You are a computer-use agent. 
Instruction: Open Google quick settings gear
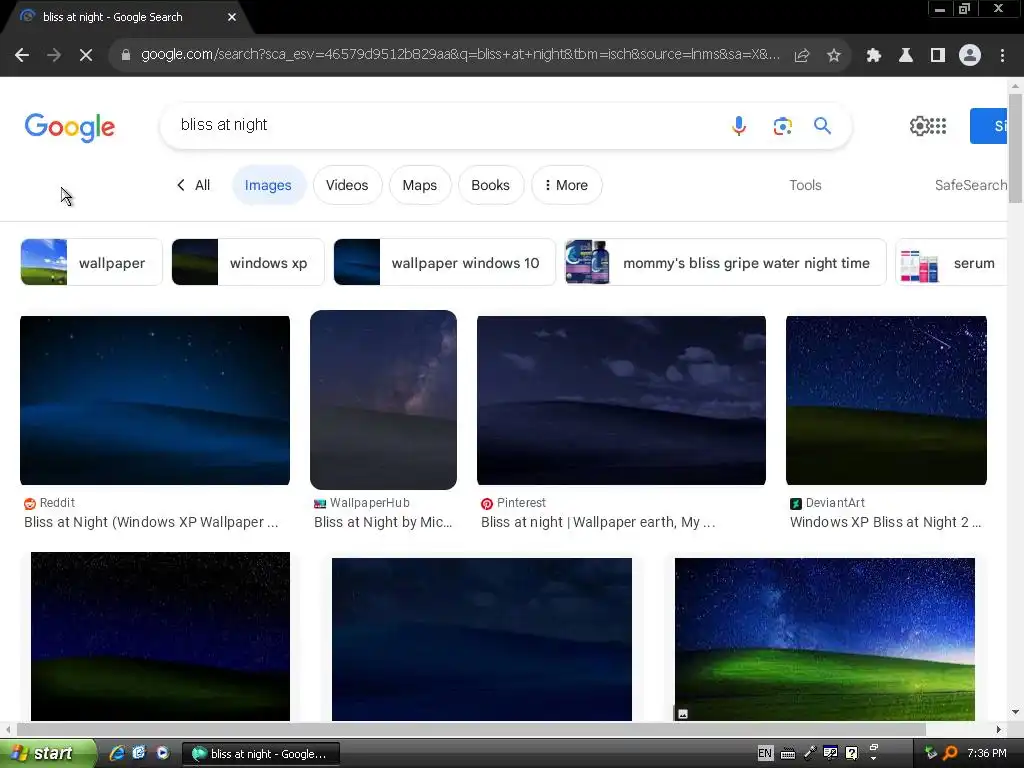[918, 125]
